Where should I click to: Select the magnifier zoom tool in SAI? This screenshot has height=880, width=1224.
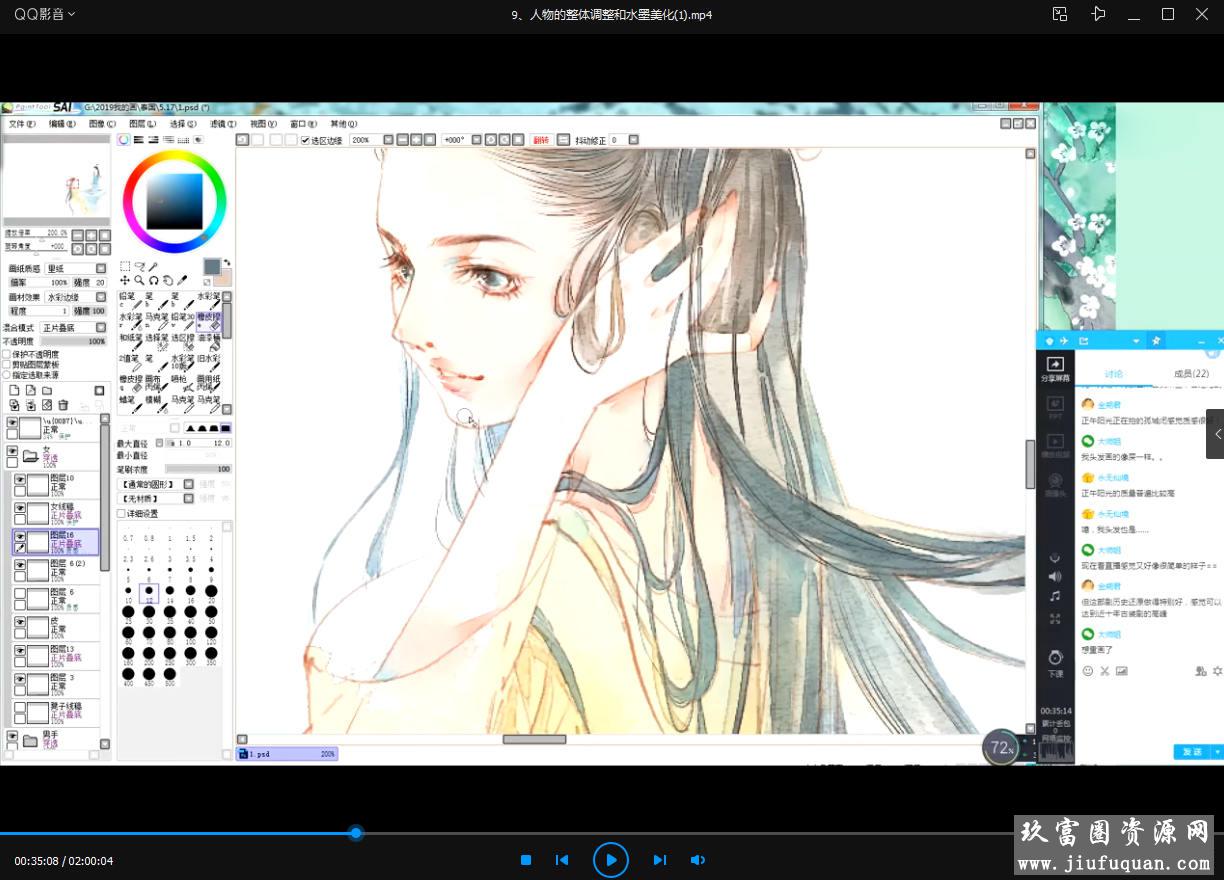(139, 281)
